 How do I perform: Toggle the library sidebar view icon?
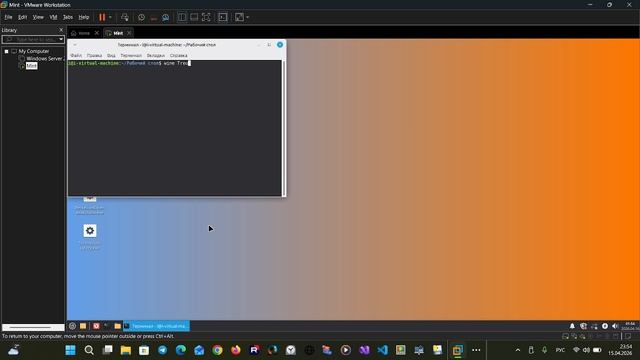pos(182,17)
